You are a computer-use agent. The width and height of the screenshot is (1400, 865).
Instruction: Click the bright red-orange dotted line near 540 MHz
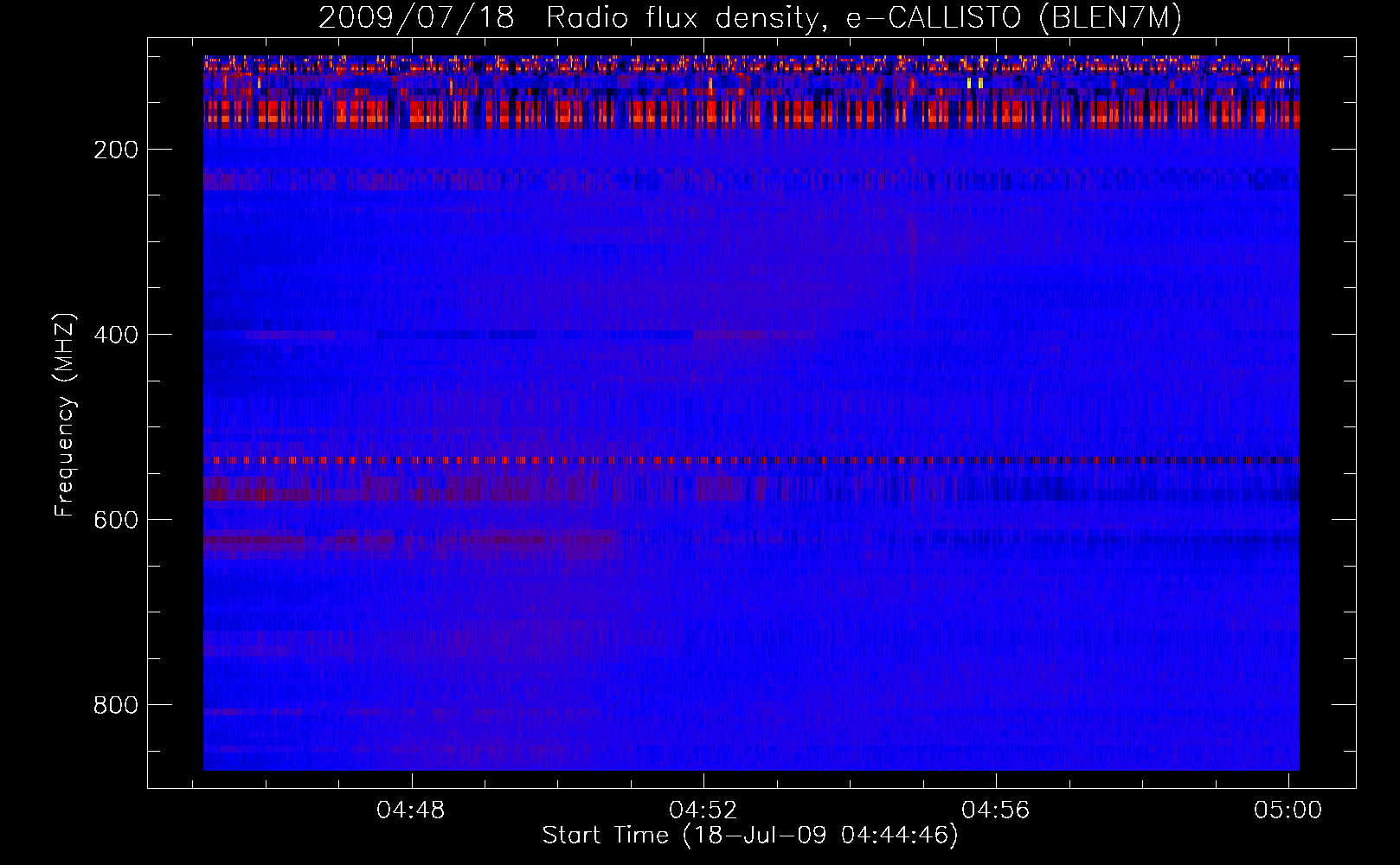coord(751,460)
